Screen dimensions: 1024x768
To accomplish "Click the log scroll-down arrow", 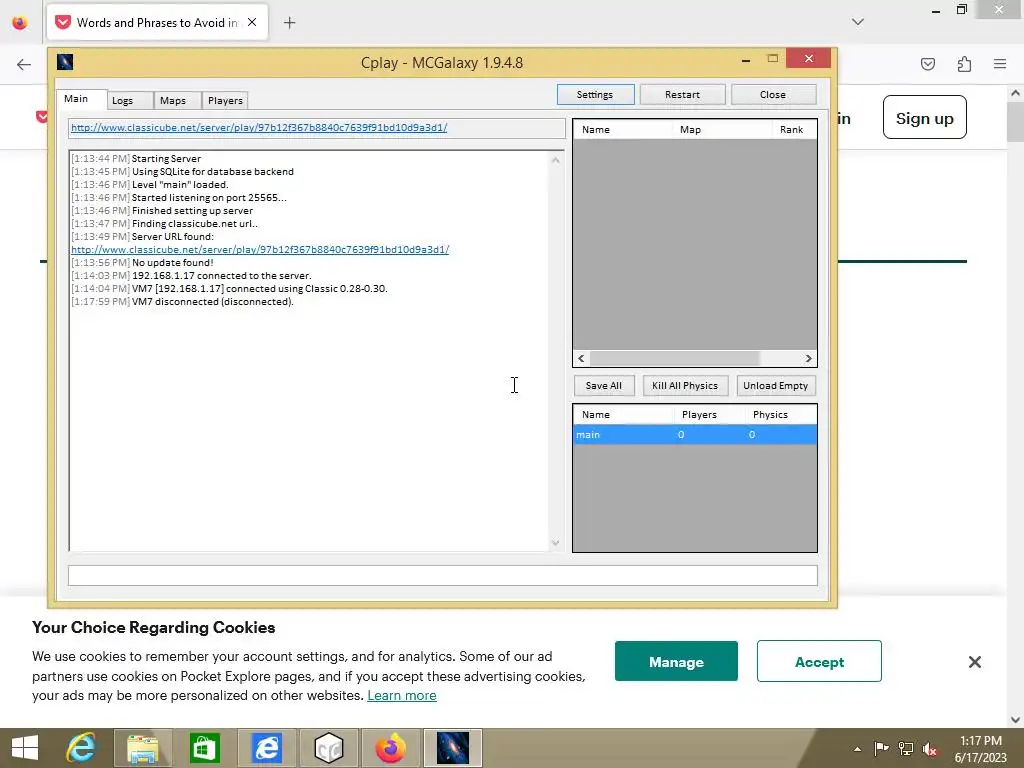I will click(556, 543).
